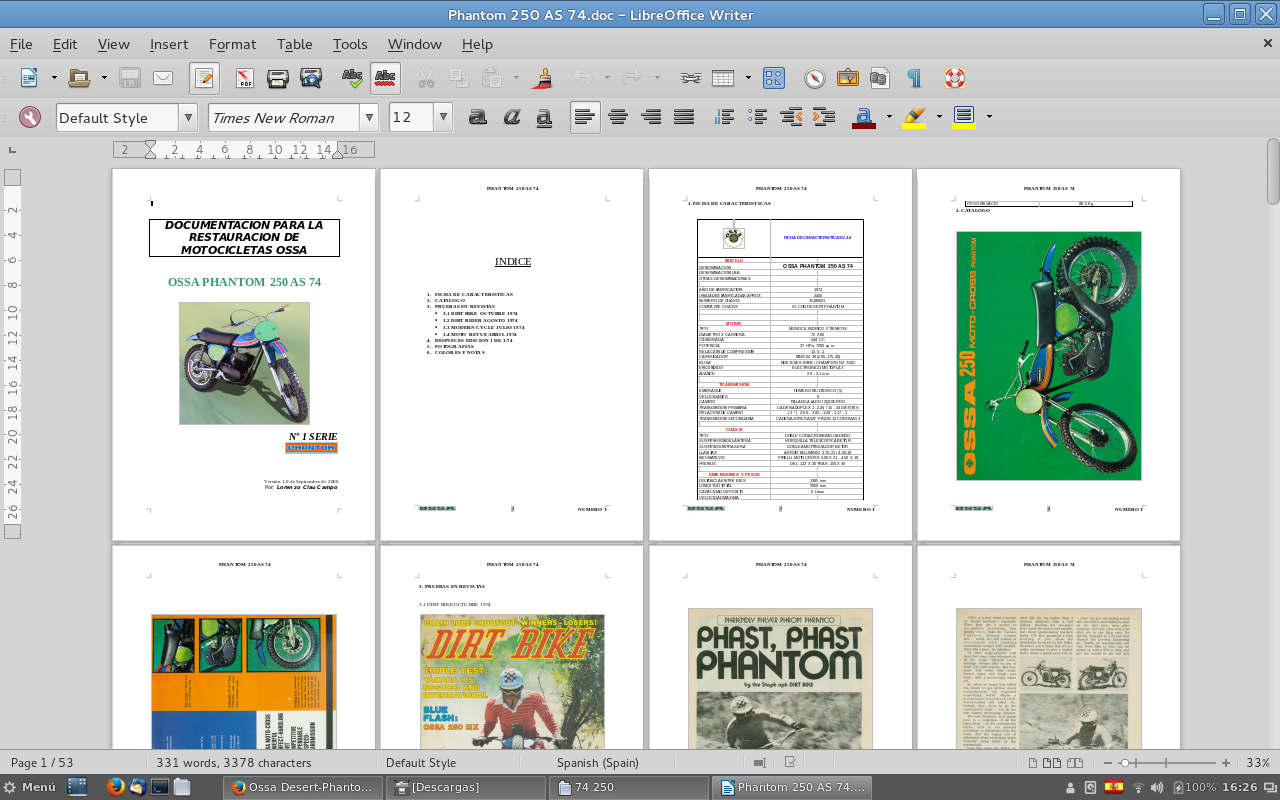The image size is (1280, 800).
Task: Apply Background Color swatch
Action: tap(964, 117)
